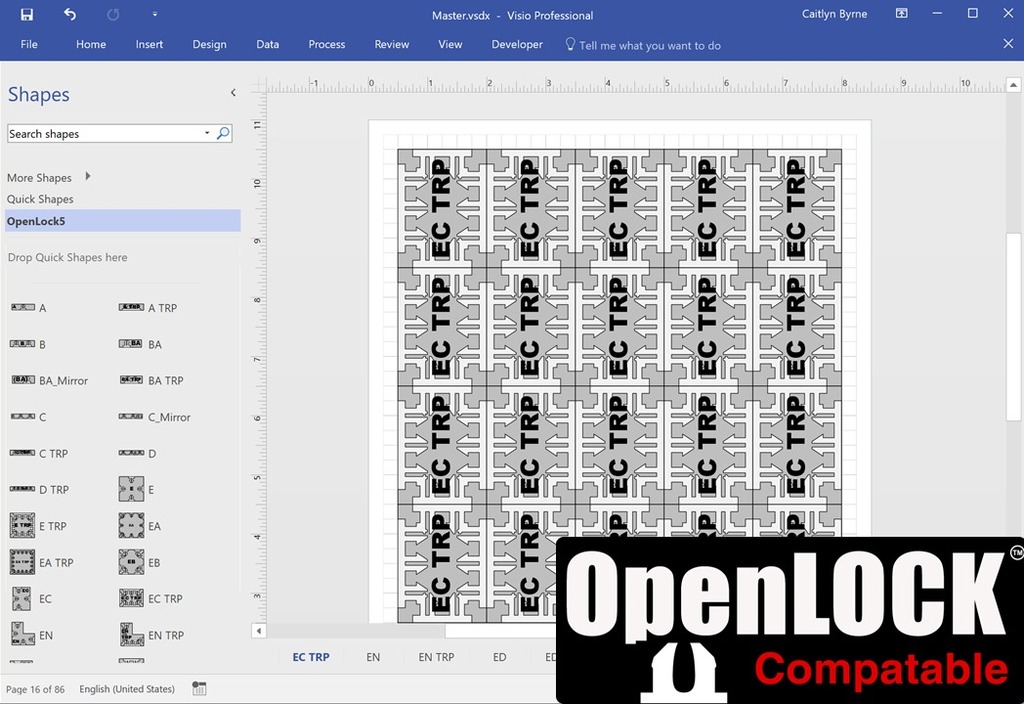Image resolution: width=1024 pixels, height=704 pixels.
Task: Select the EC TRP master shape
Action: [x=151, y=599]
